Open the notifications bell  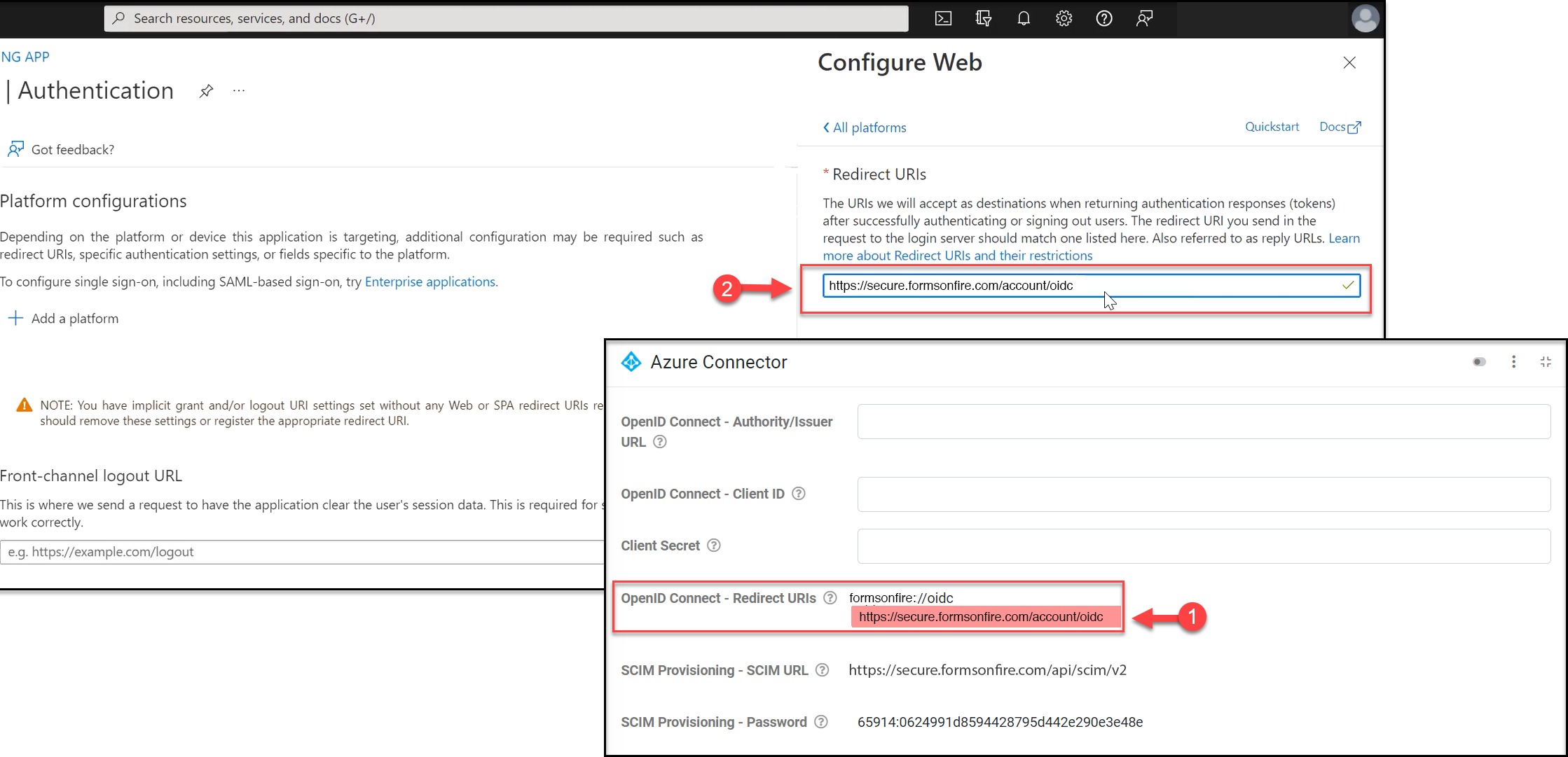(x=1024, y=18)
